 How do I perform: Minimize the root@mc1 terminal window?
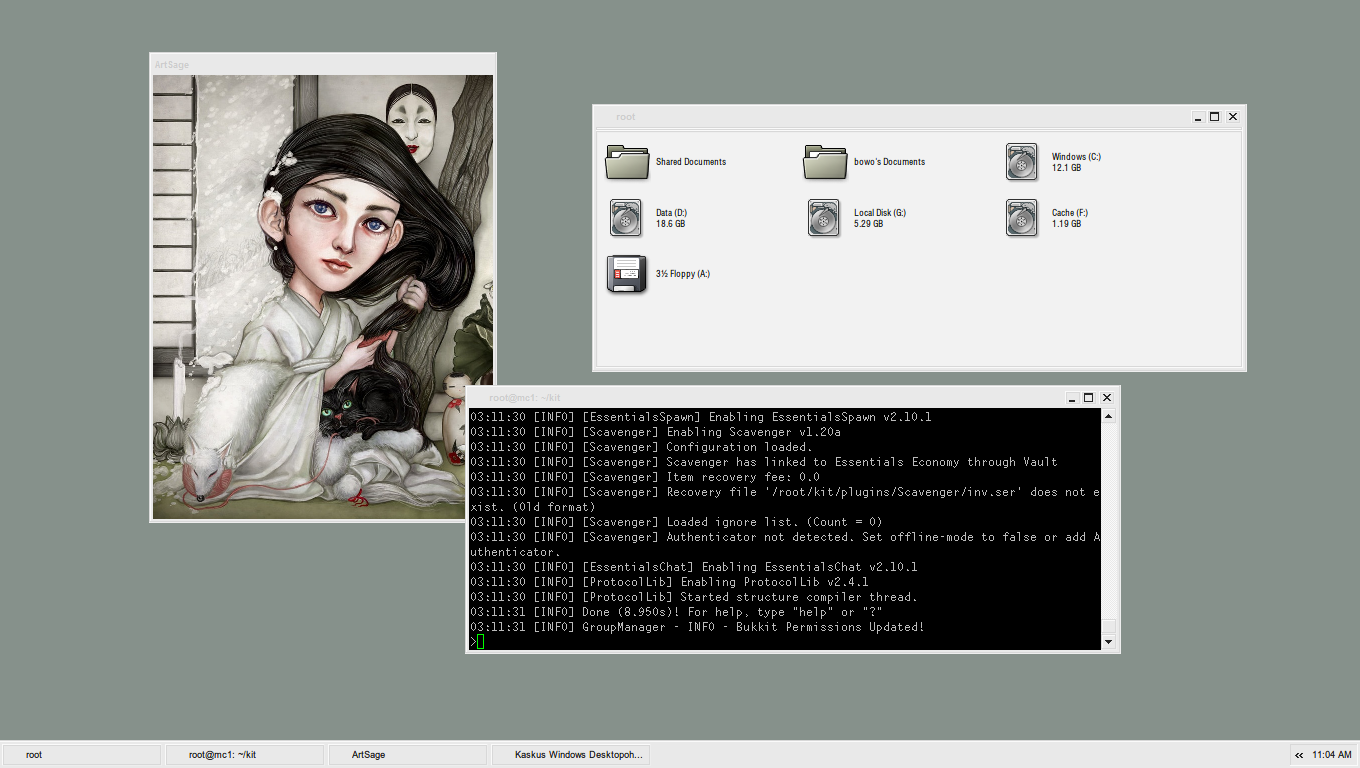point(1072,397)
